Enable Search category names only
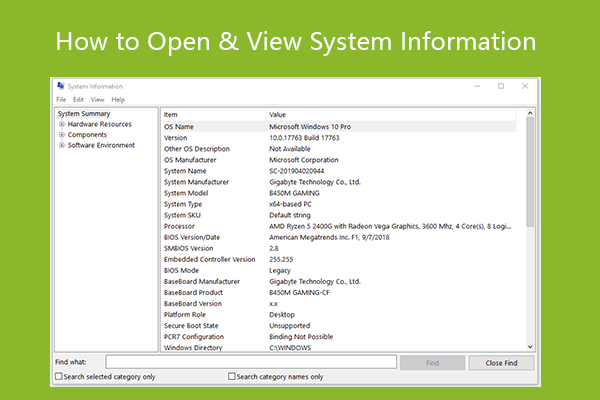The image size is (600, 400). [232, 377]
